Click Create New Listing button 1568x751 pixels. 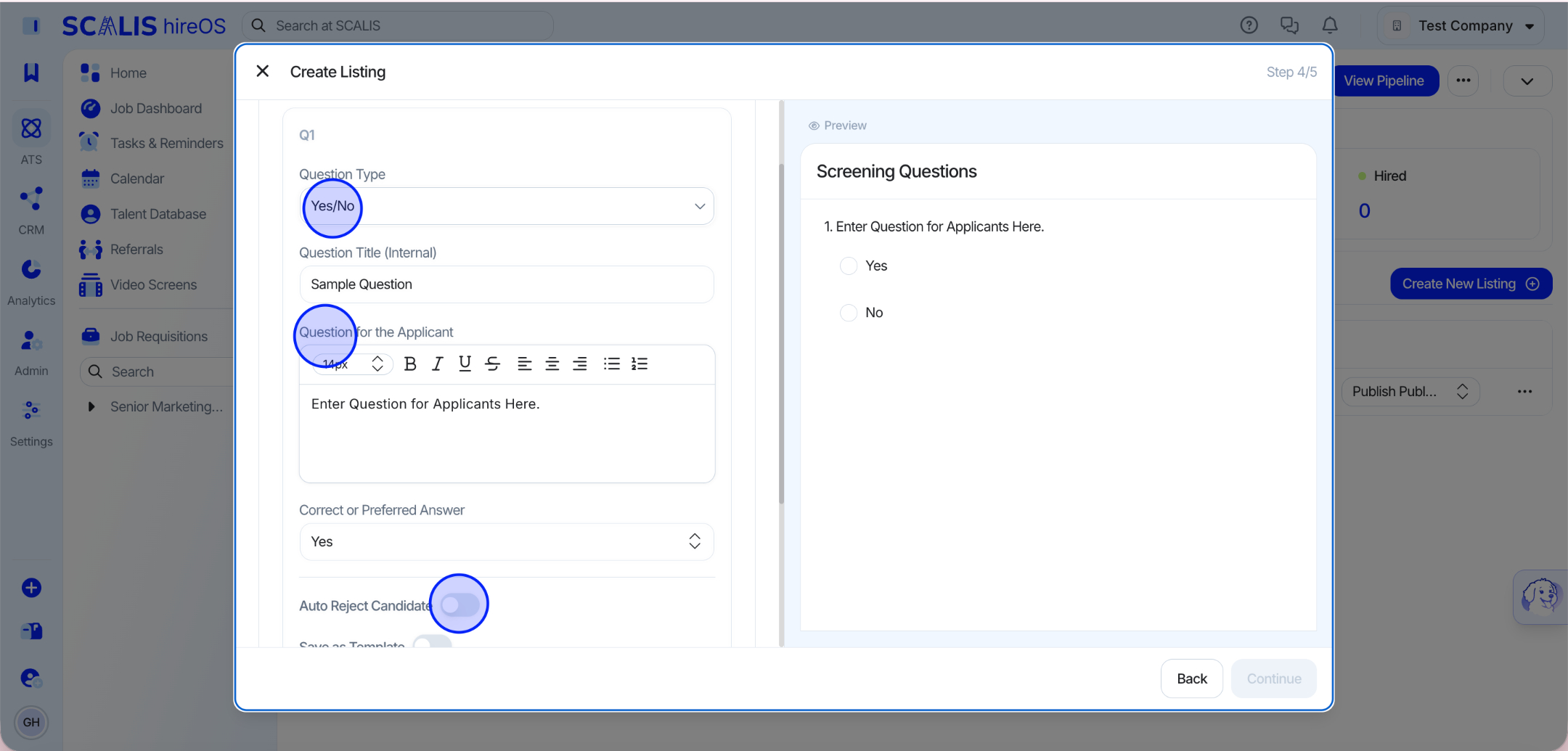coord(1471,284)
